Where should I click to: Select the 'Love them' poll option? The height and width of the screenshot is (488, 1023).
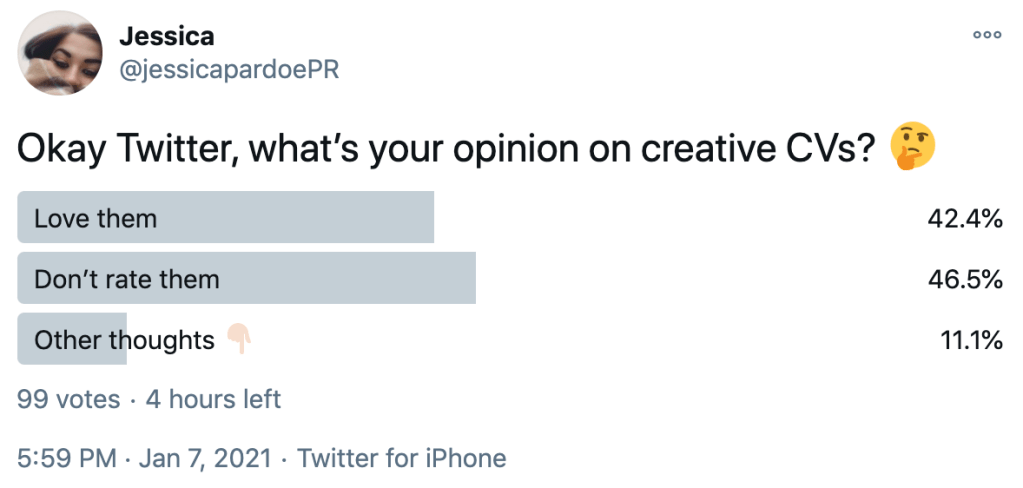coord(96,218)
